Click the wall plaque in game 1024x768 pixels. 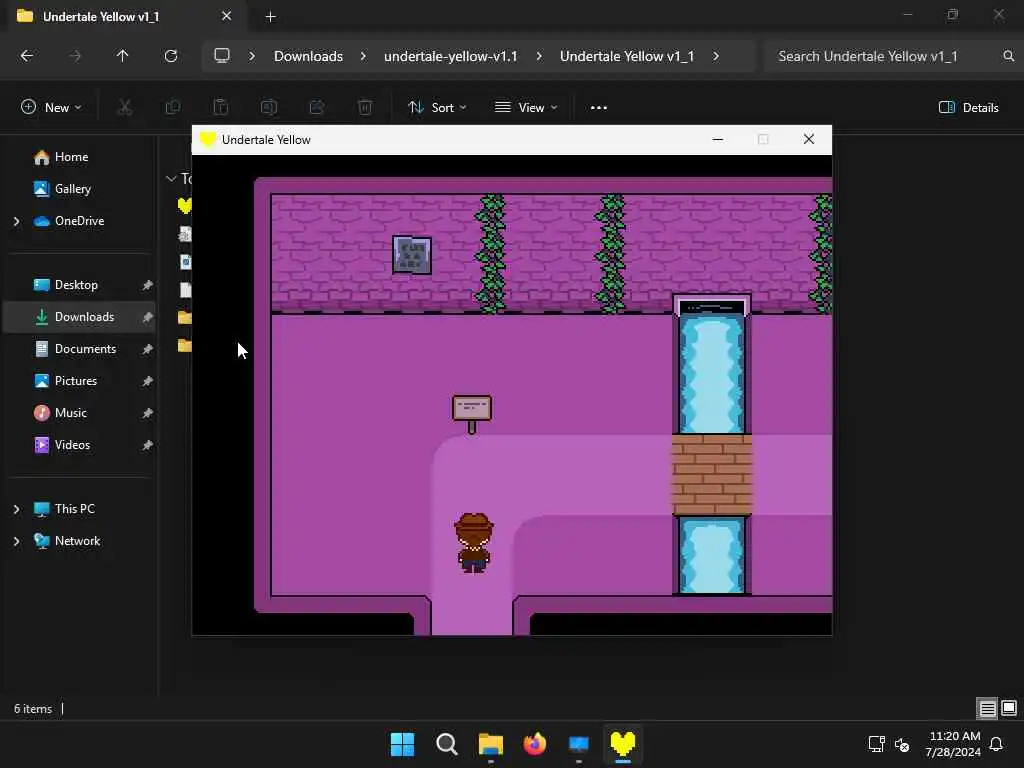(x=411, y=255)
